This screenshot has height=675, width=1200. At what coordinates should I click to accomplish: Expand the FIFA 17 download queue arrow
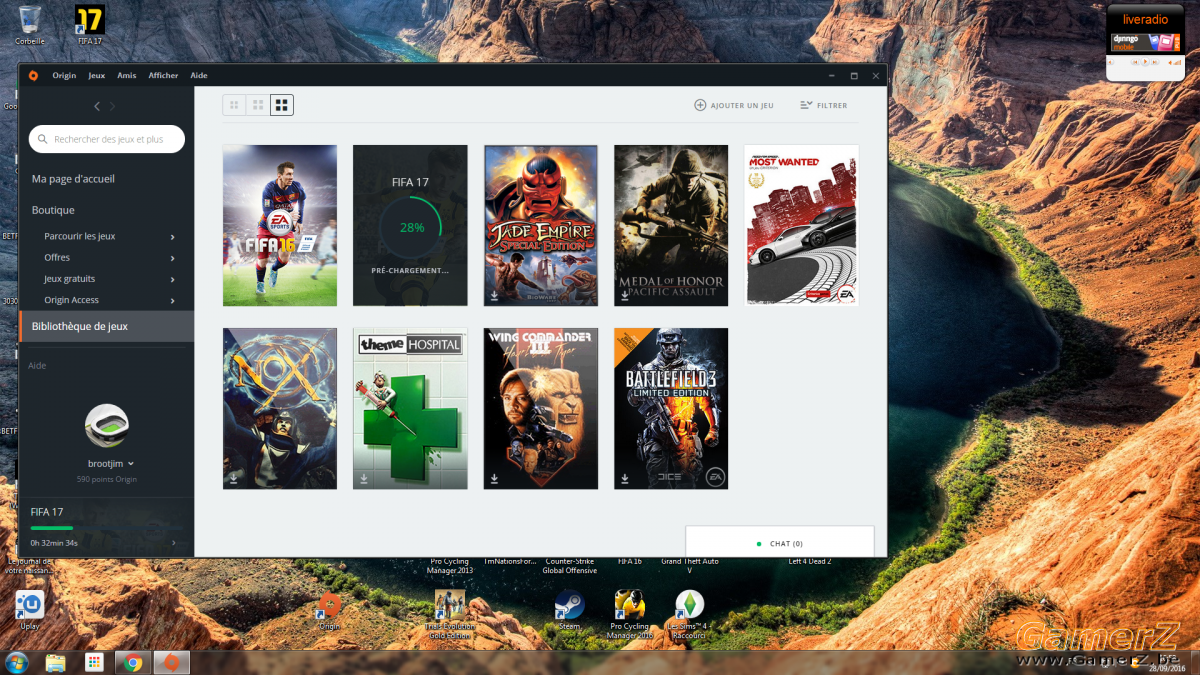[x=174, y=543]
